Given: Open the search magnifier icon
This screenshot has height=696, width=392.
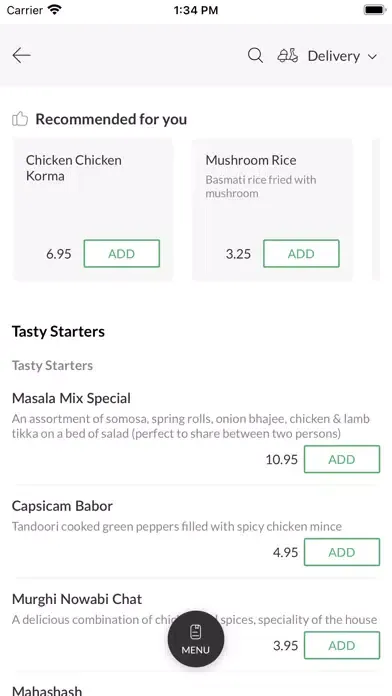Looking at the screenshot, I should click(x=255, y=55).
